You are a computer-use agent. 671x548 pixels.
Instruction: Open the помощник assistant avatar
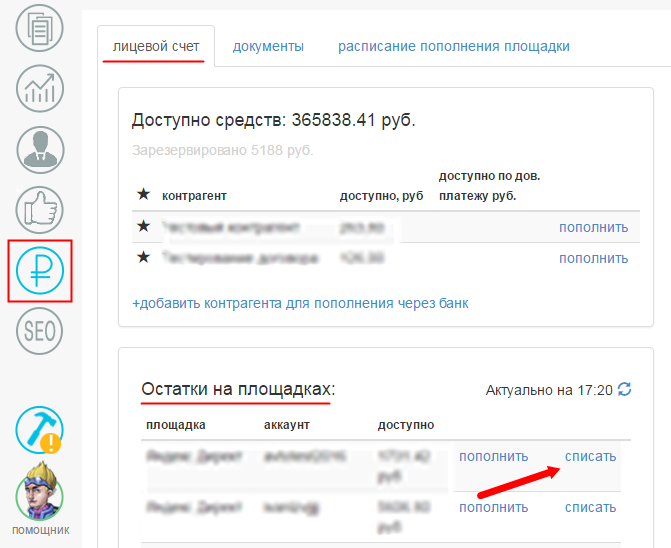pos(39,491)
